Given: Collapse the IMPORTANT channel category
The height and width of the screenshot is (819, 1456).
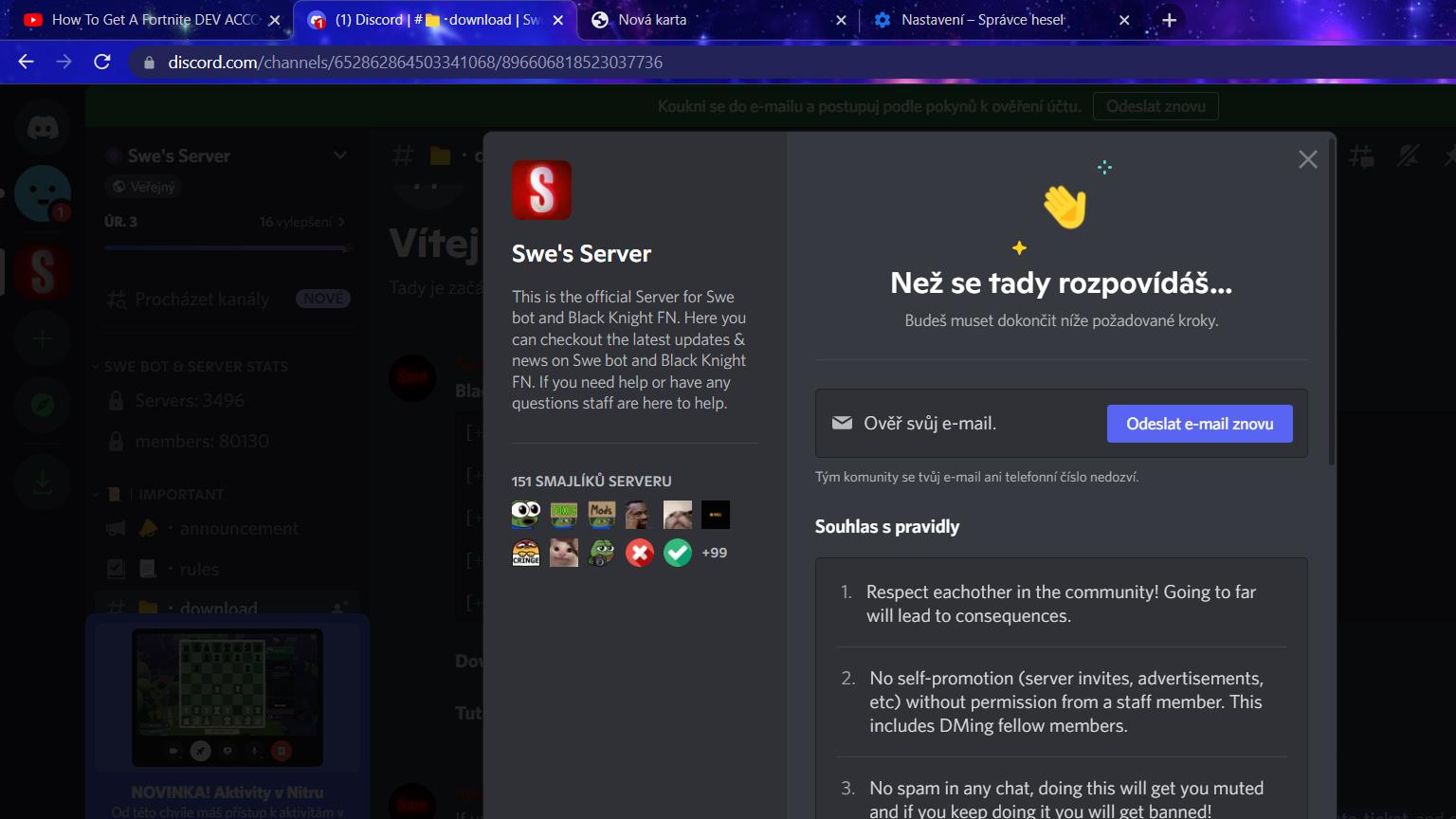Looking at the screenshot, I should [x=180, y=495].
